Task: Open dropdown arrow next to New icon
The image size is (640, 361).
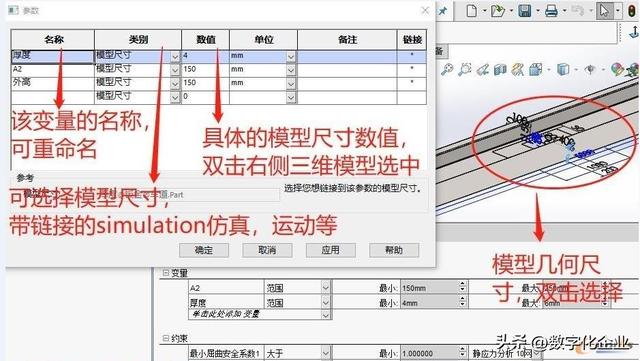Action: click(x=484, y=11)
